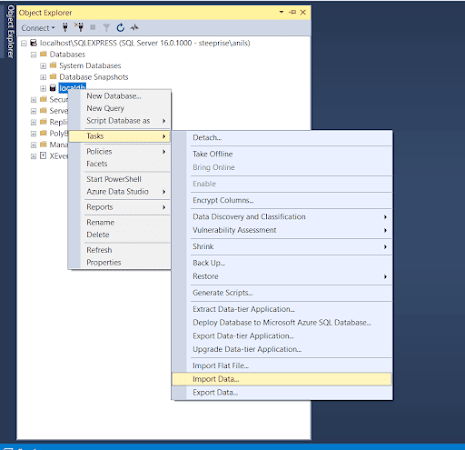Toggle the Object Explorer auto-hide pin
The width and height of the screenshot is (465, 450).
pyautogui.click(x=292, y=12)
